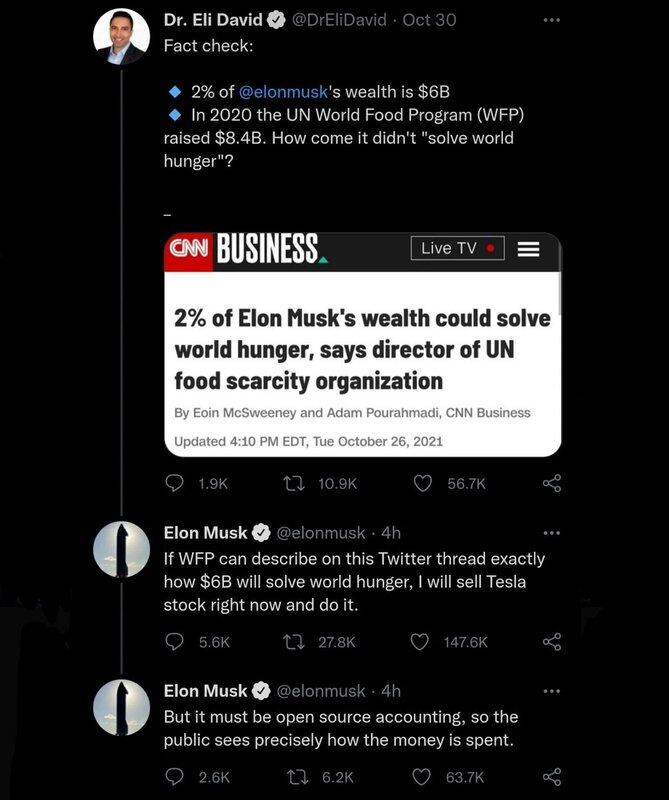This screenshot has height=800, width=669.
Task: Retweet the open source accounting tweet
Action: 294,776
